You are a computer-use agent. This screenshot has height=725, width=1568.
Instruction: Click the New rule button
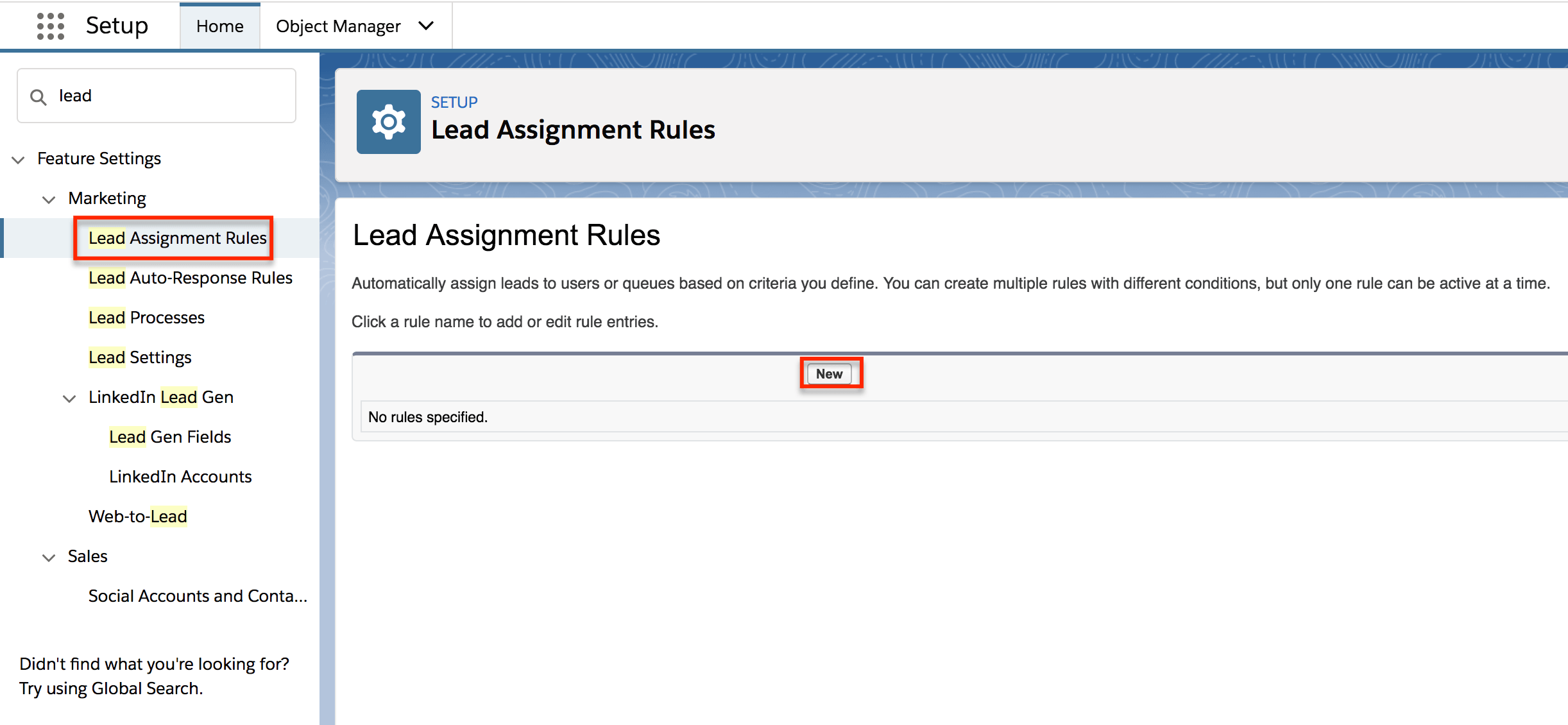coord(831,373)
